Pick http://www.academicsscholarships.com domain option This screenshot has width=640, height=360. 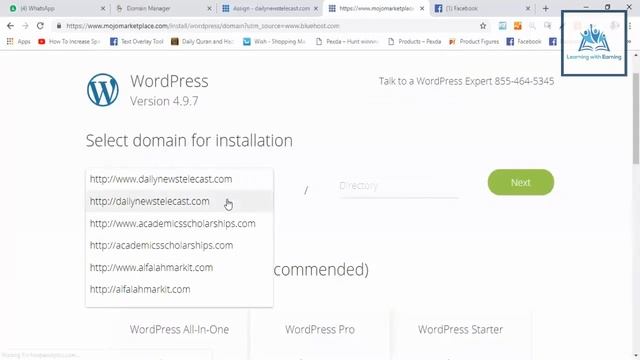coord(179,224)
